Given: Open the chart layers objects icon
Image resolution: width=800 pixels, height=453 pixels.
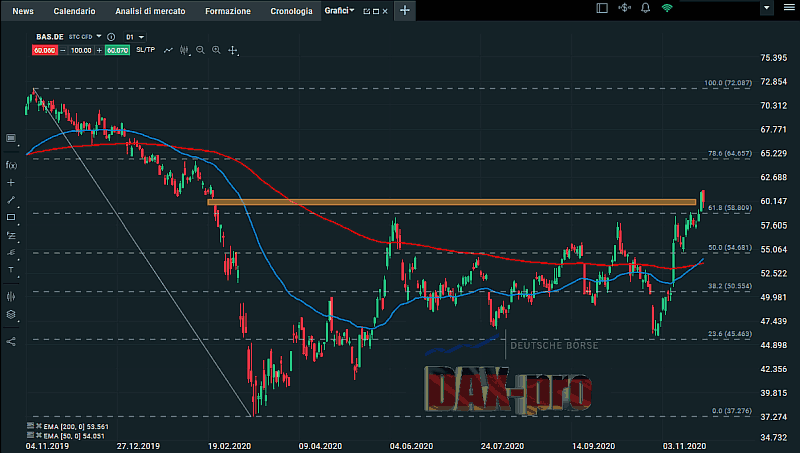Looking at the screenshot, I should pyautogui.click(x=11, y=314).
